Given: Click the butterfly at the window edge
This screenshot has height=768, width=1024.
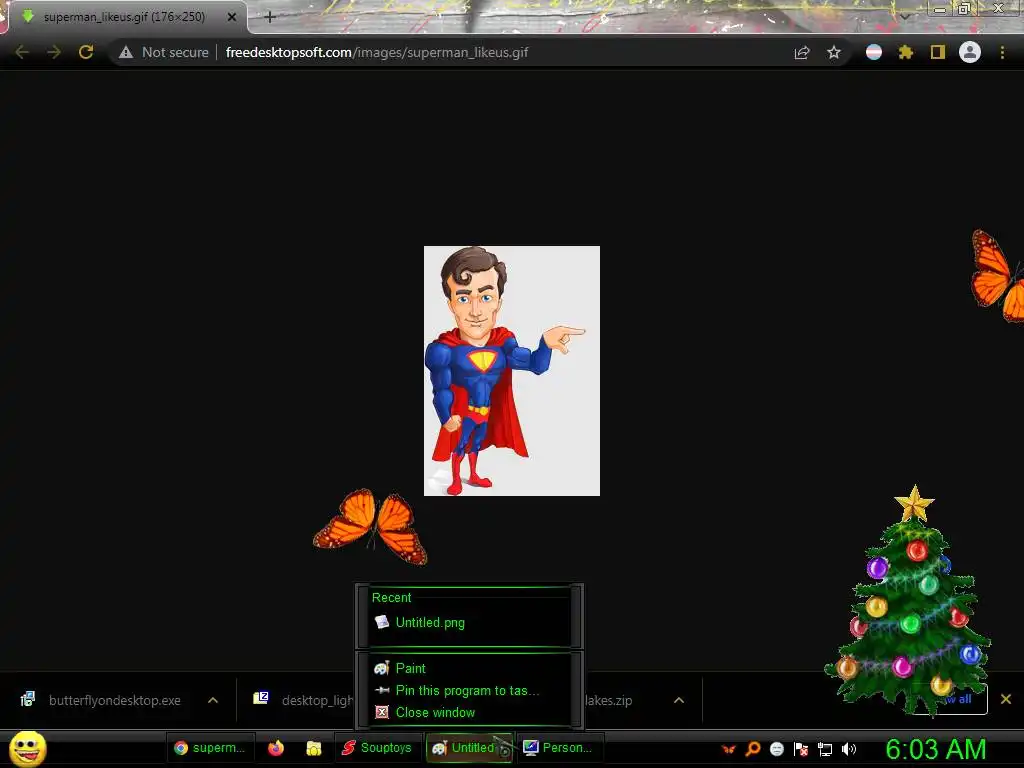Looking at the screenshot, I should 998,276.
